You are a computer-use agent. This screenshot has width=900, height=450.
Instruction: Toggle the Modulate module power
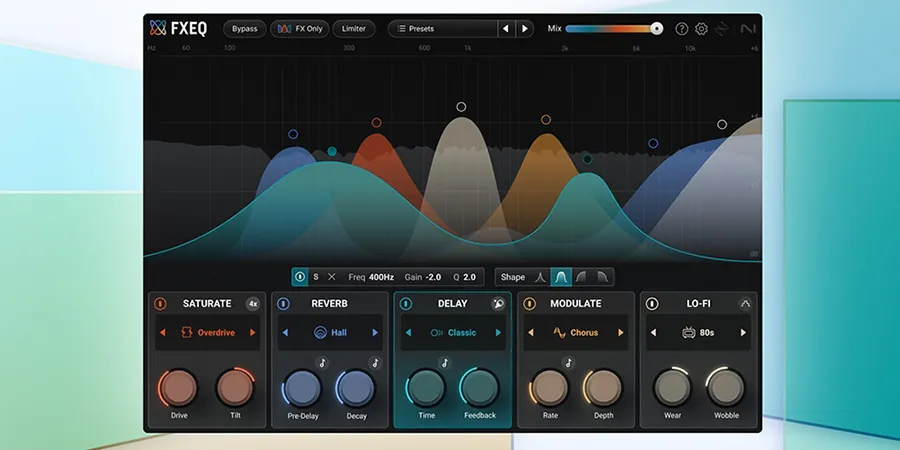tap(529, 304)
